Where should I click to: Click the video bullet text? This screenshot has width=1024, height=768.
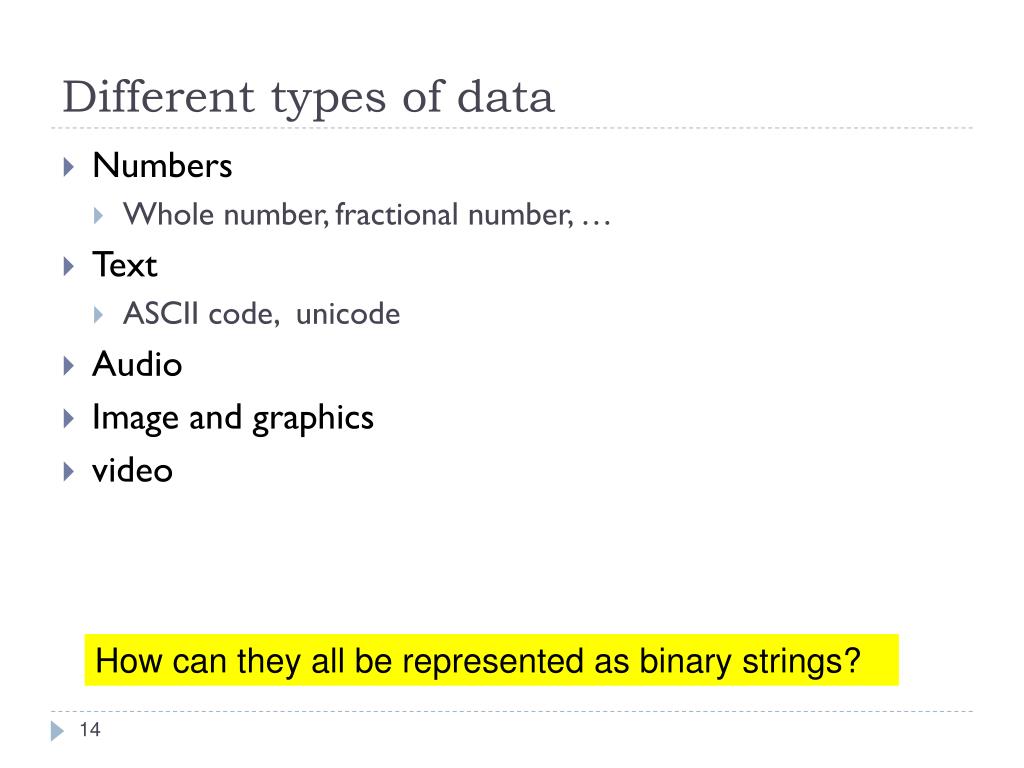[x=133, y=470]
